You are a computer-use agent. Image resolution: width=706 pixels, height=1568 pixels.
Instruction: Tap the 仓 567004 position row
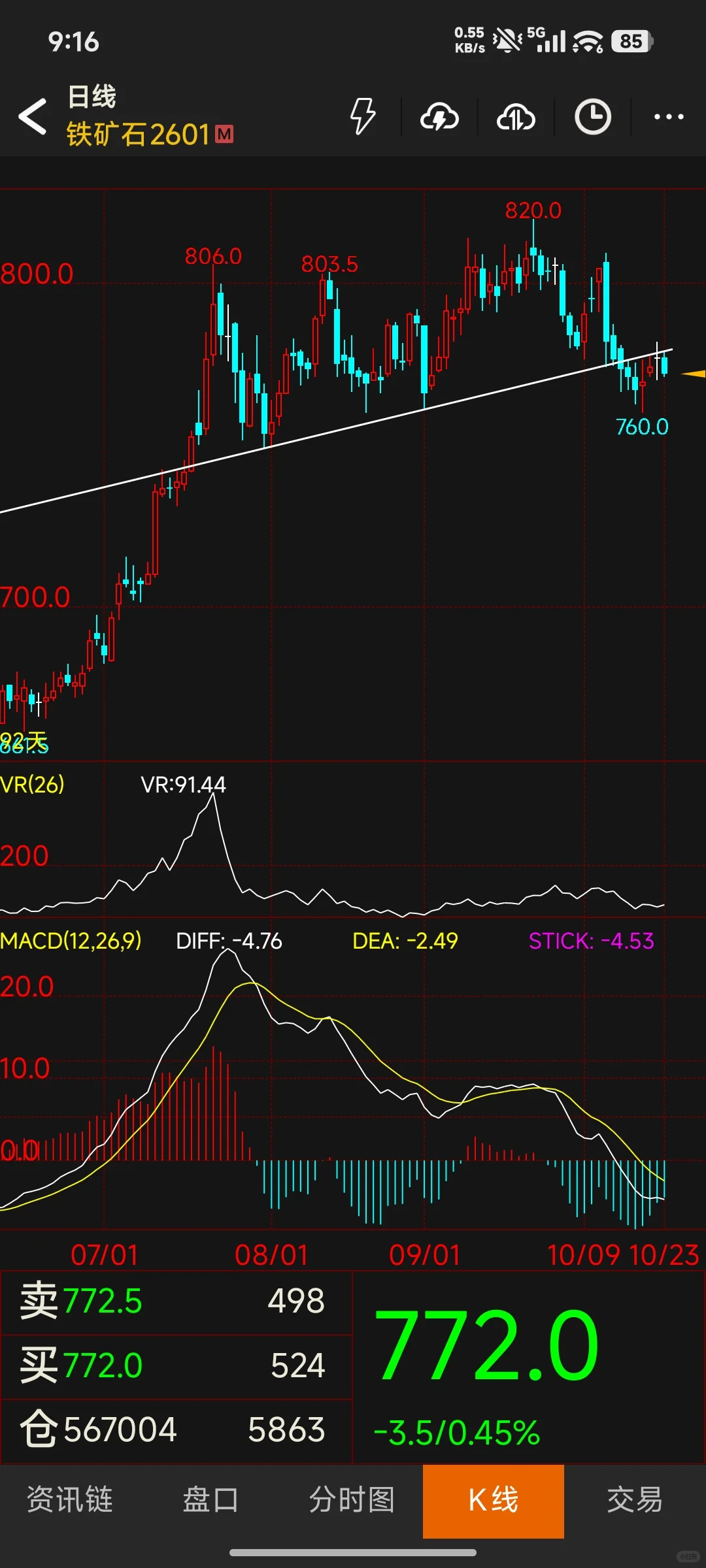coord(176,1429)
